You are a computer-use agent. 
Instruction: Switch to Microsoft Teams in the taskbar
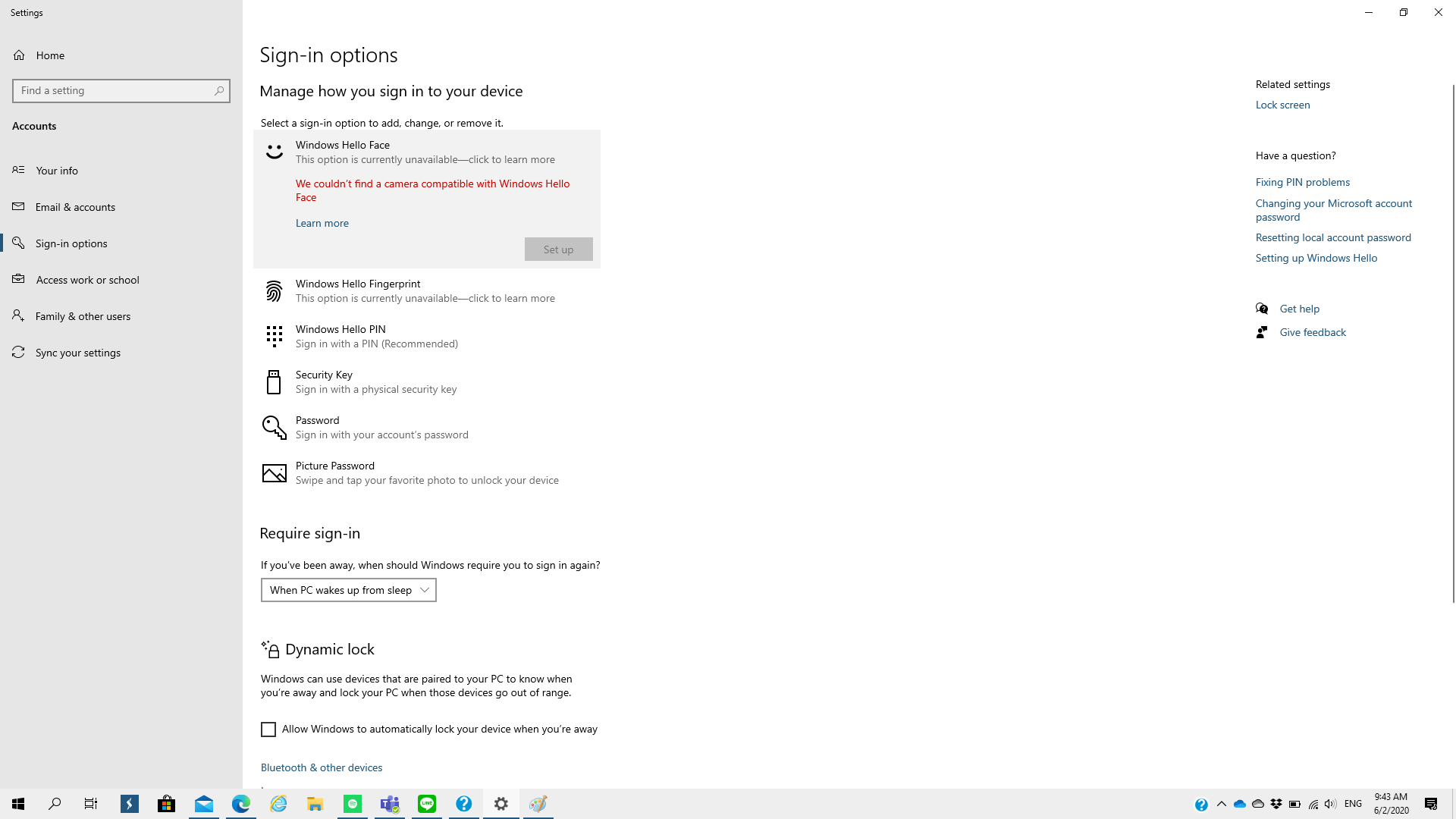pyautogui.click(x=390, y=804)
